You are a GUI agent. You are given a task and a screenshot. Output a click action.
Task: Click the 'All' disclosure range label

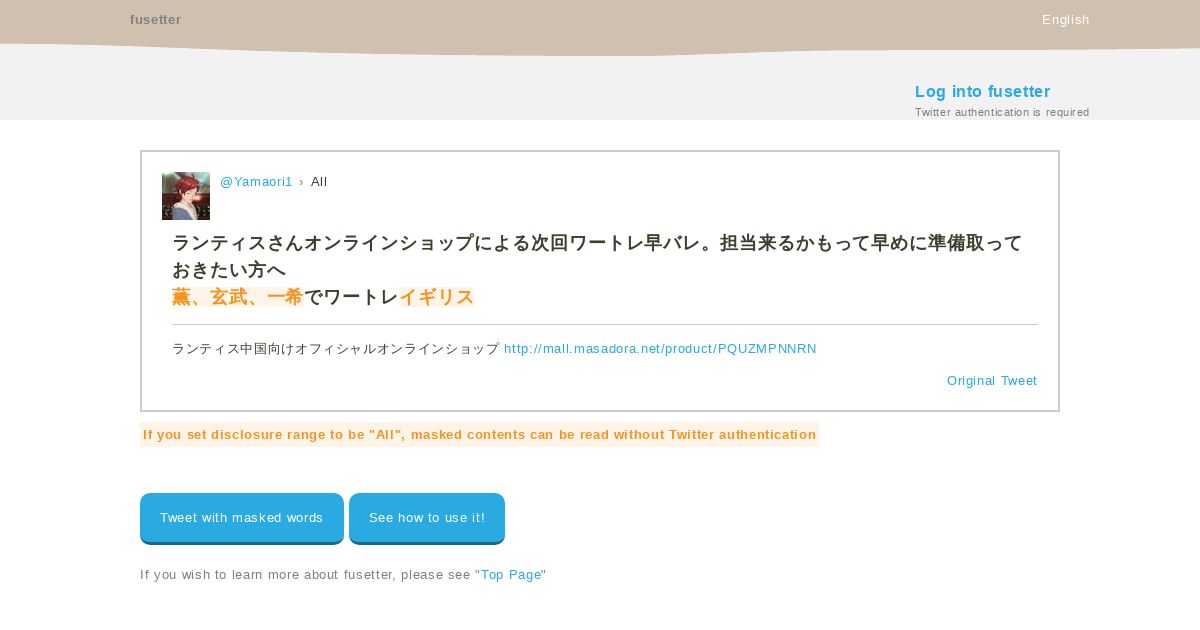[x=319, y=182]
